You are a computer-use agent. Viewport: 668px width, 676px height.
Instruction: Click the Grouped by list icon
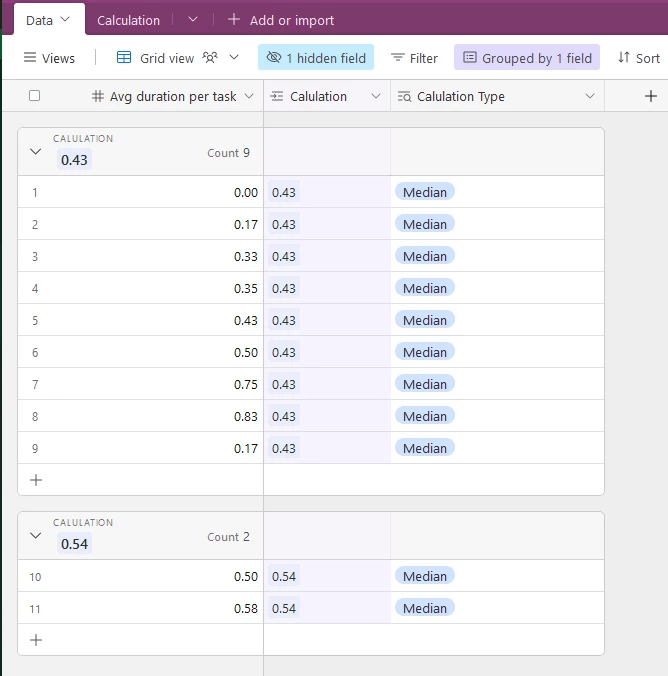click(470, 57)
